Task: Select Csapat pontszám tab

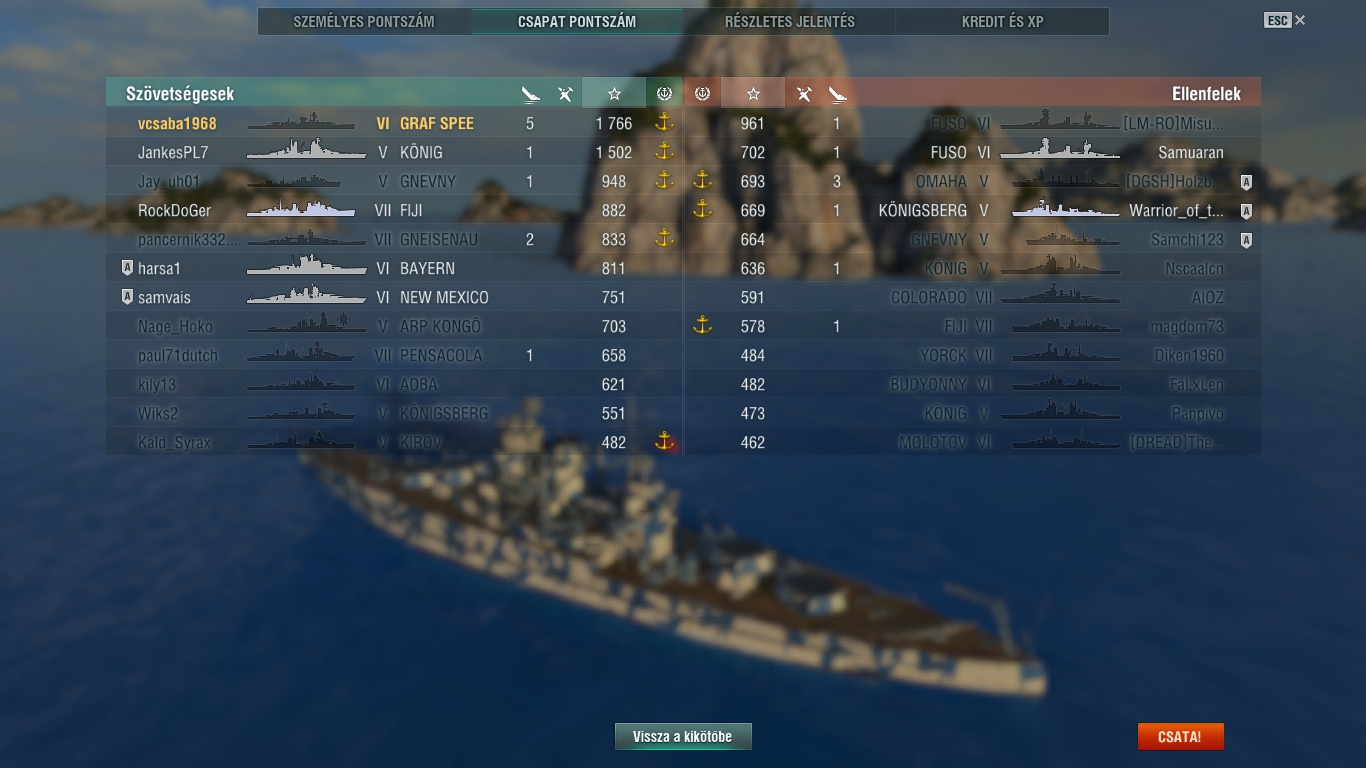Action: [577, 21]
